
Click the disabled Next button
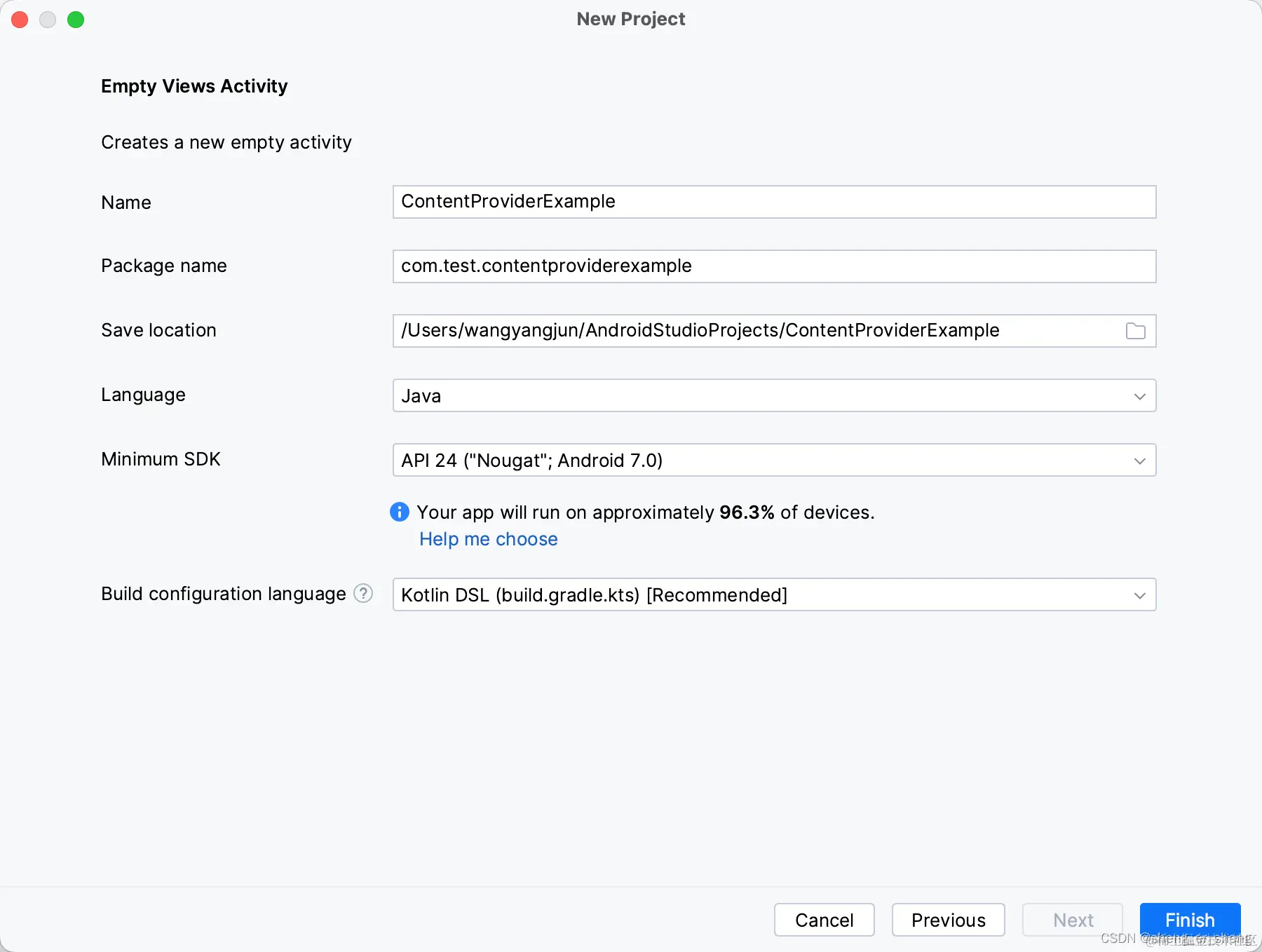[x=1073, y=920]
